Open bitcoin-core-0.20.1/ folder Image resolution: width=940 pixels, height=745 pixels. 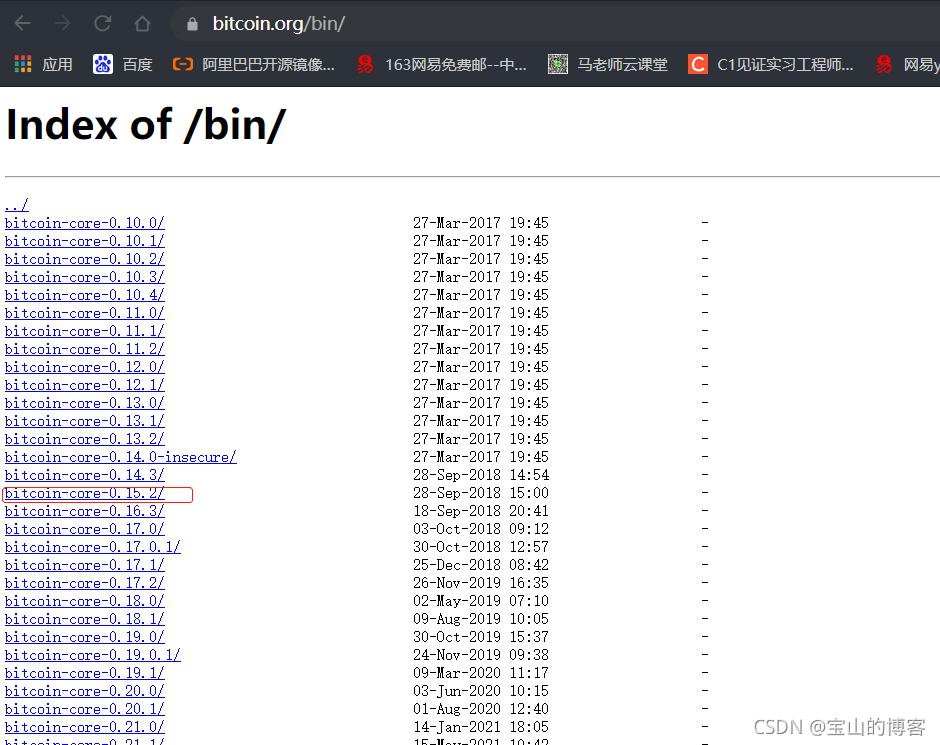click(85, 709)
